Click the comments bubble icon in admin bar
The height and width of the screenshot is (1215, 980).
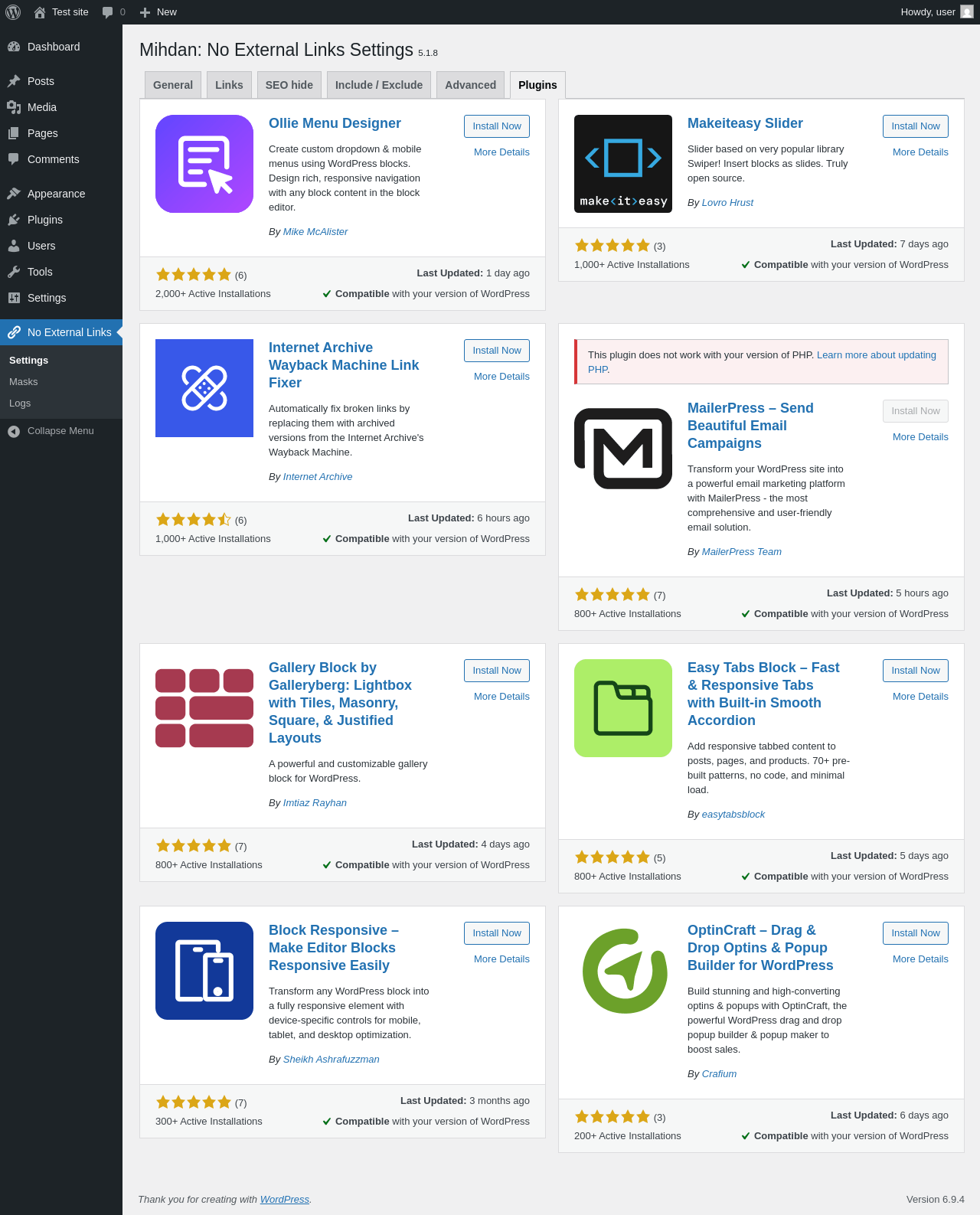108,12
